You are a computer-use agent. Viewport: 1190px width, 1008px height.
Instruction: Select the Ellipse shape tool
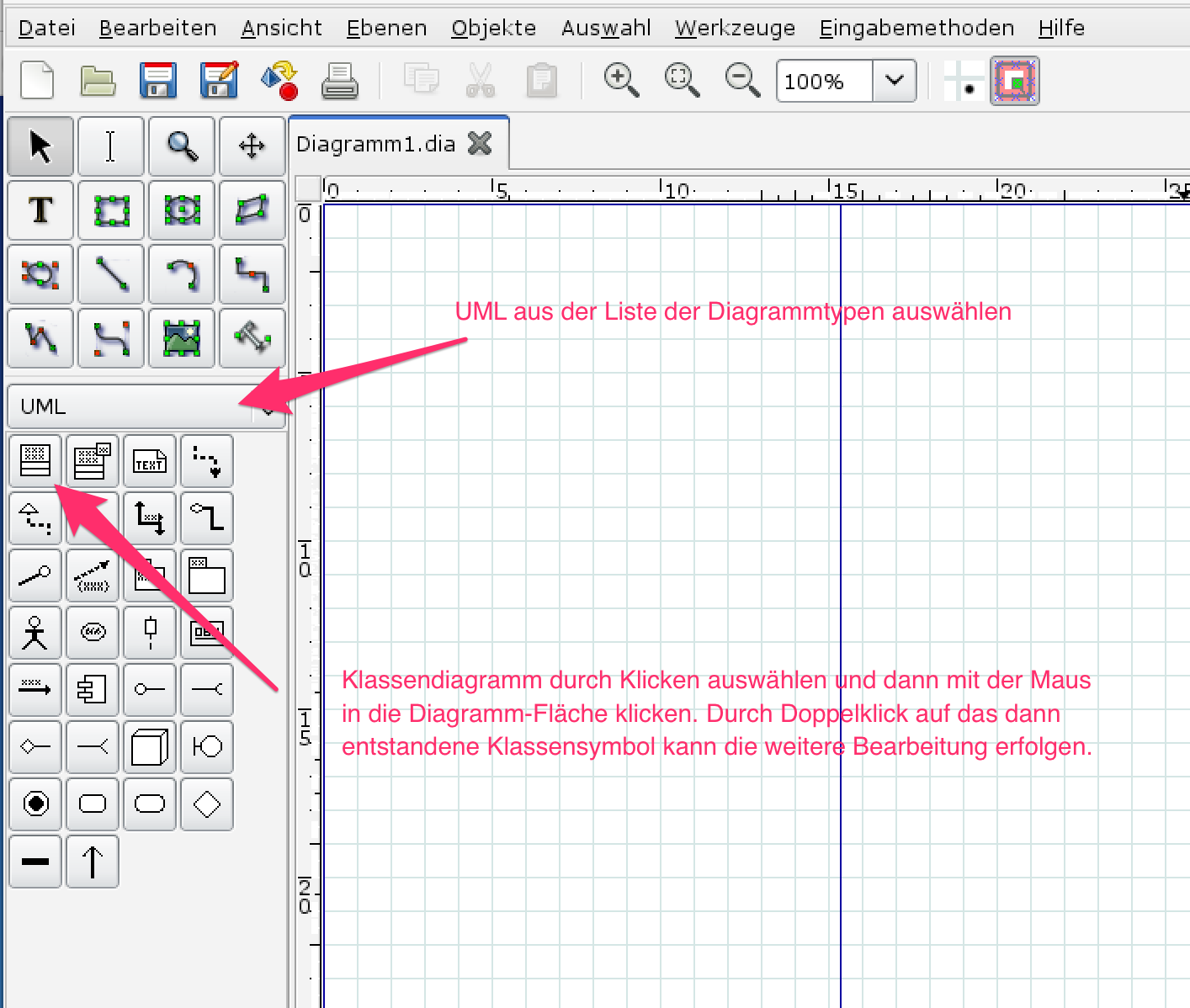click(182, 210)
